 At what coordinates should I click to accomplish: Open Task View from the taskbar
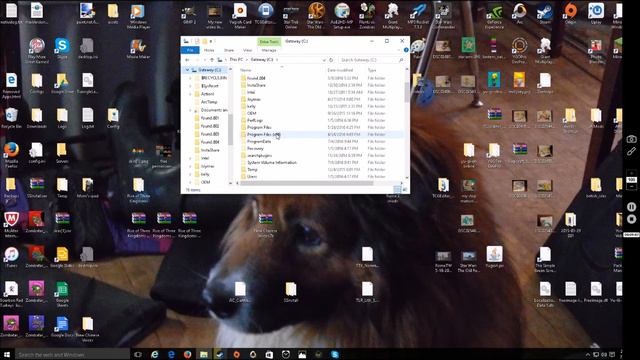click(138, 355)
